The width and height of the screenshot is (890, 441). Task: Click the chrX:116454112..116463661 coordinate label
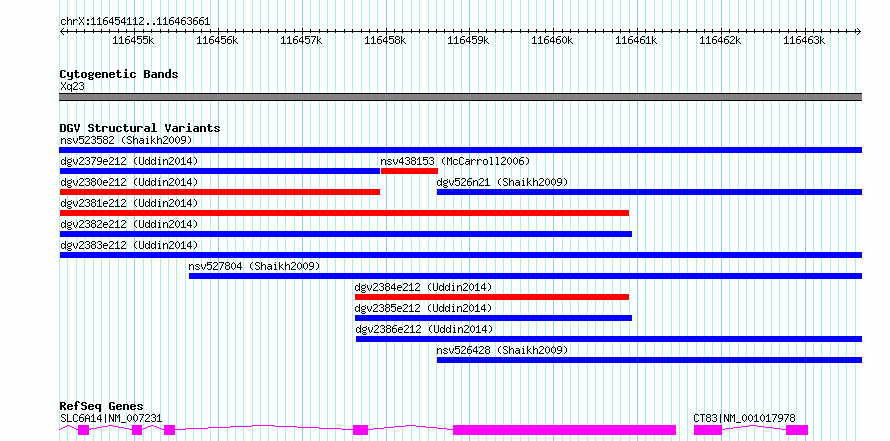pyautogui.click(x=135, y=22)
